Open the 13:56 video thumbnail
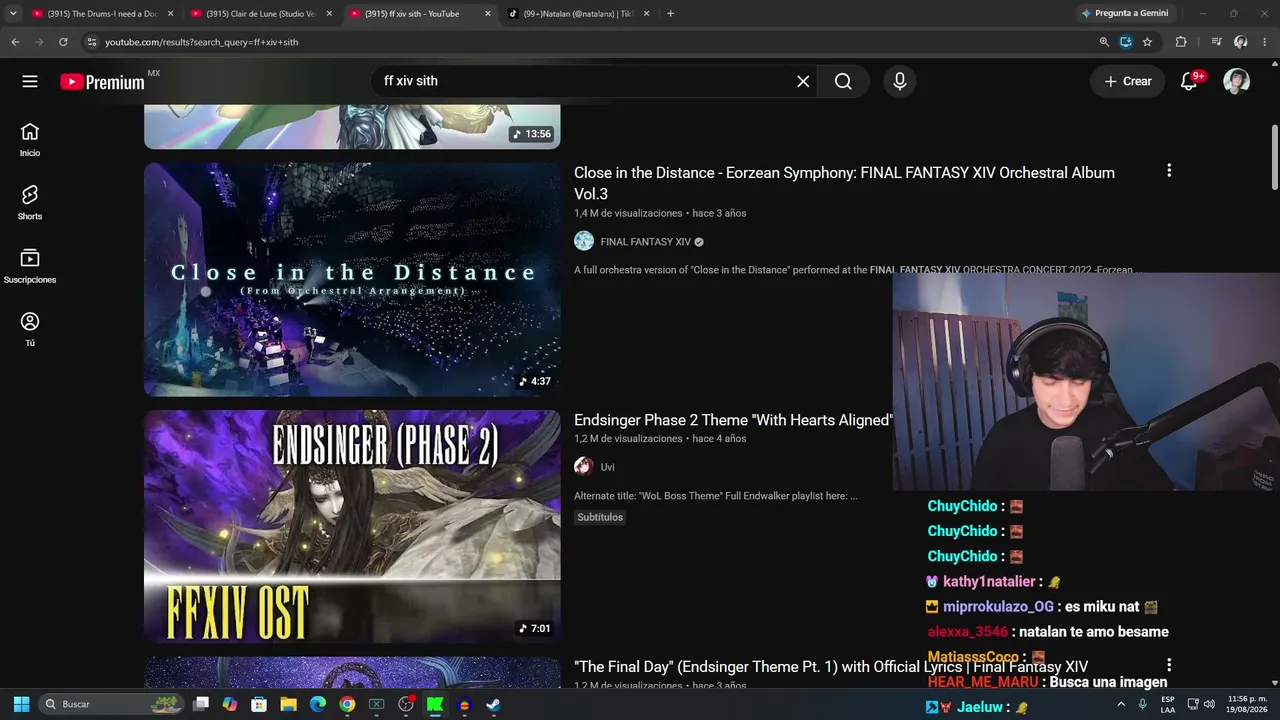The width and height of the screenshot is (1280, 720). [352, 127]
